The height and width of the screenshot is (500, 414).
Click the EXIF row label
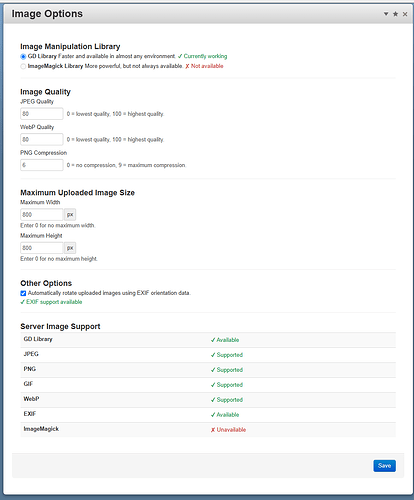click(29, 414)
